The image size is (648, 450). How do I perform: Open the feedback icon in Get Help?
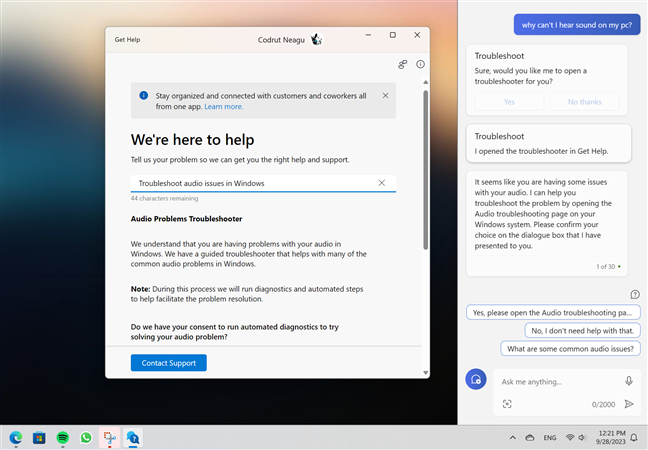(403, 64)
